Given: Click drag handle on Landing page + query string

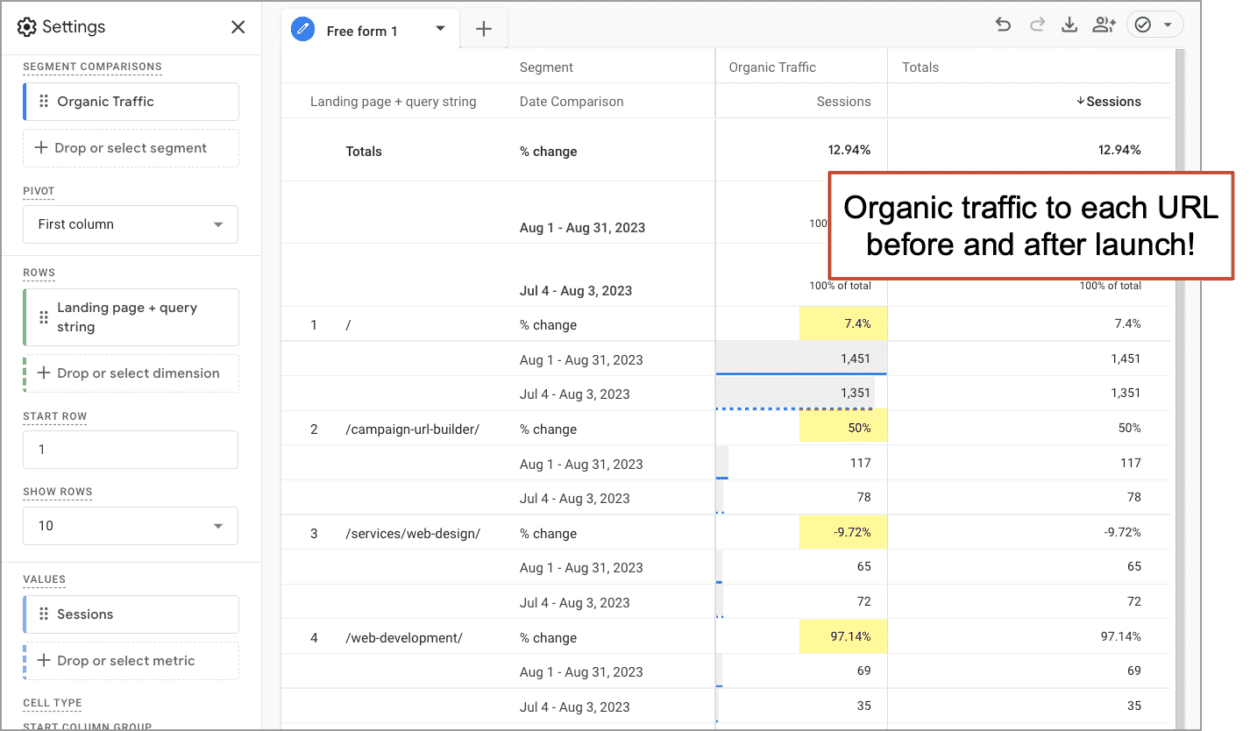Looking at the screenshot, I should (x=42, y=317).
